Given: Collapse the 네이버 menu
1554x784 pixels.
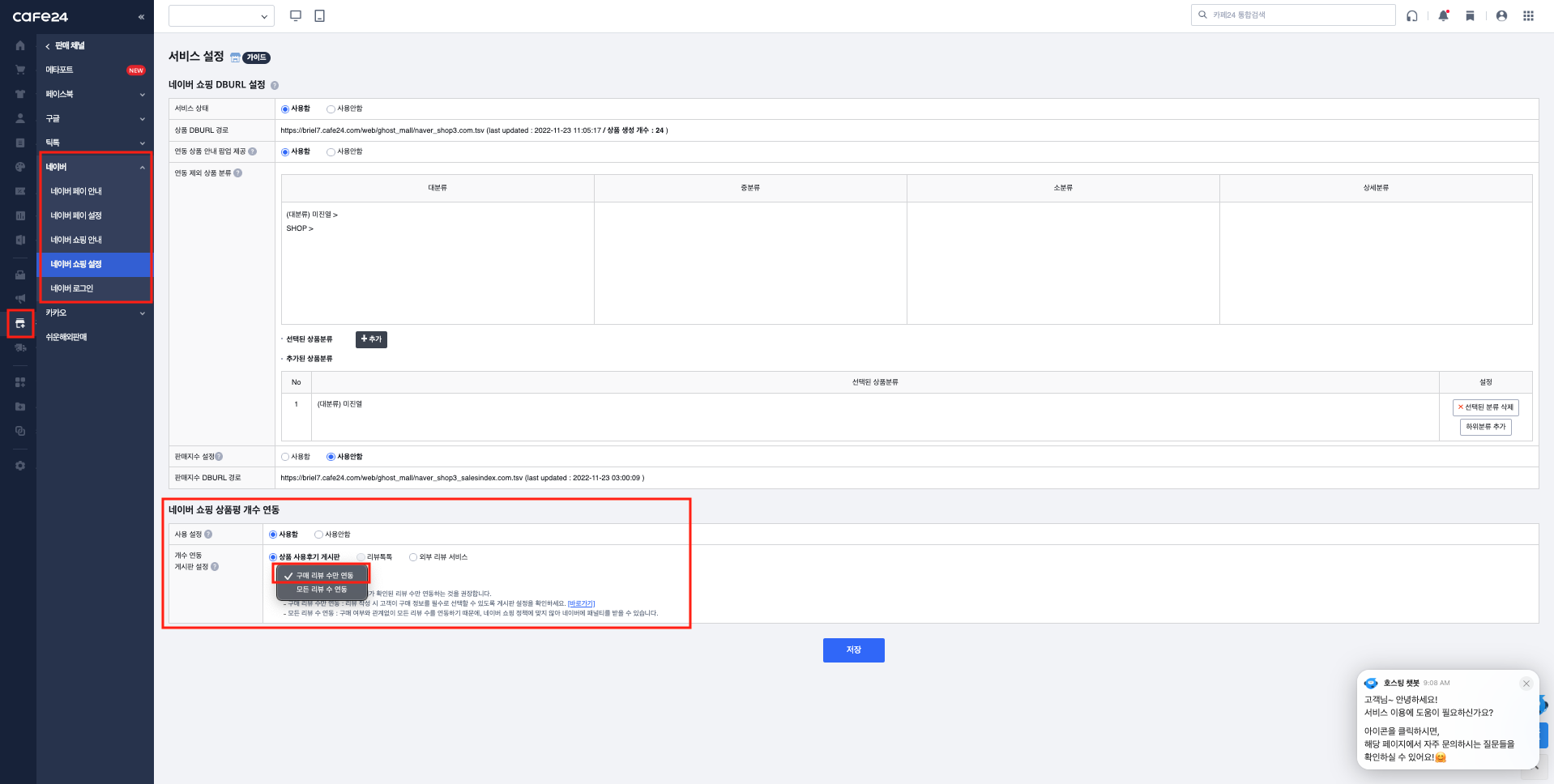Looking at the screenshot, I should pyautogui.click(x=95, y=167).
